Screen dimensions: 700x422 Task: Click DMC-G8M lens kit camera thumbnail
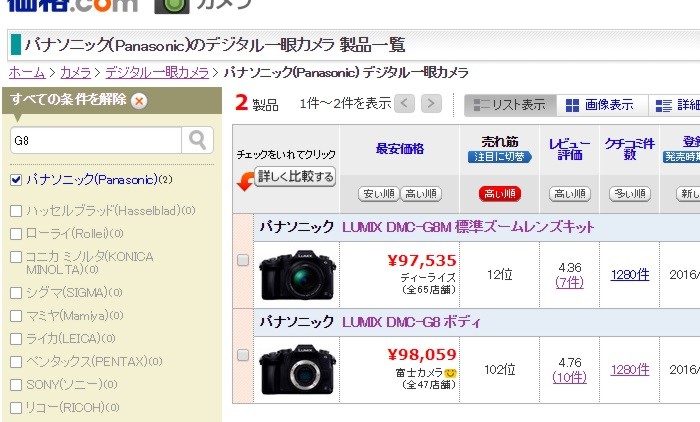(297, 275)
